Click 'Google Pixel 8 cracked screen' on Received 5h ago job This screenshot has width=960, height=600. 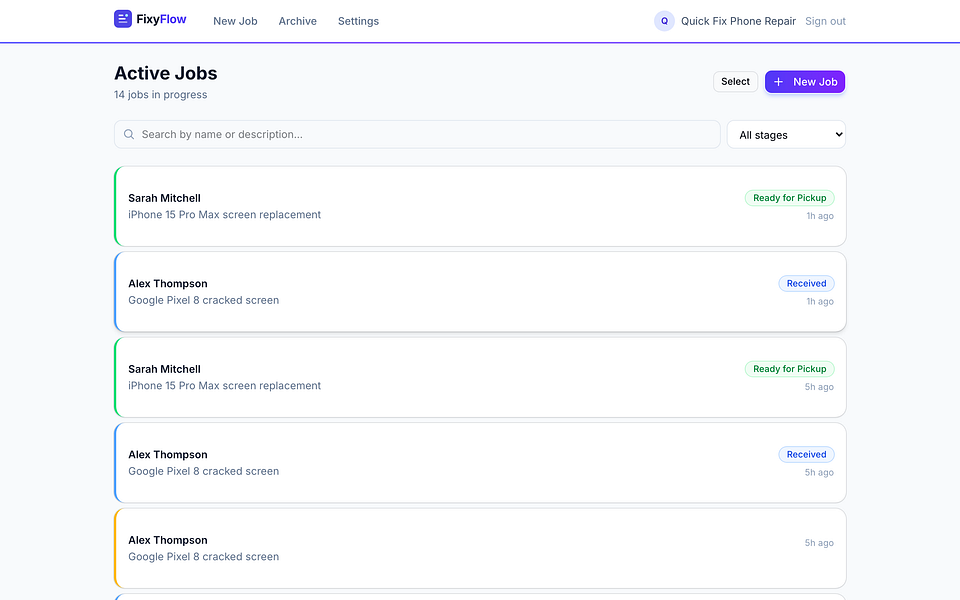point(203,471)
